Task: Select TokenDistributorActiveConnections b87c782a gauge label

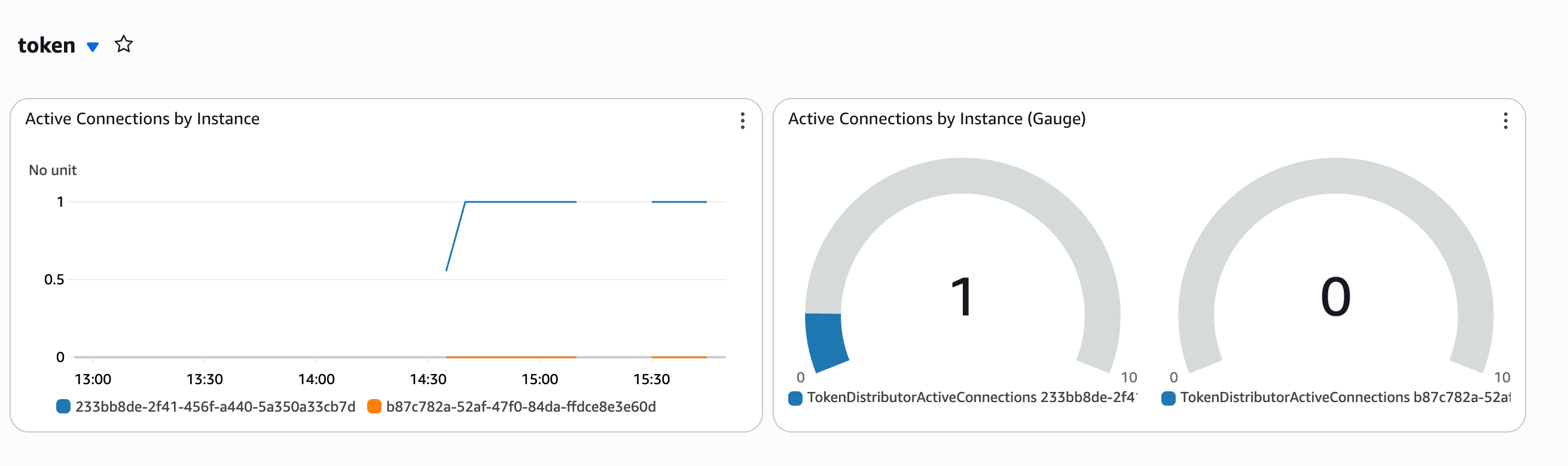Action: [x=1344, y=397]
